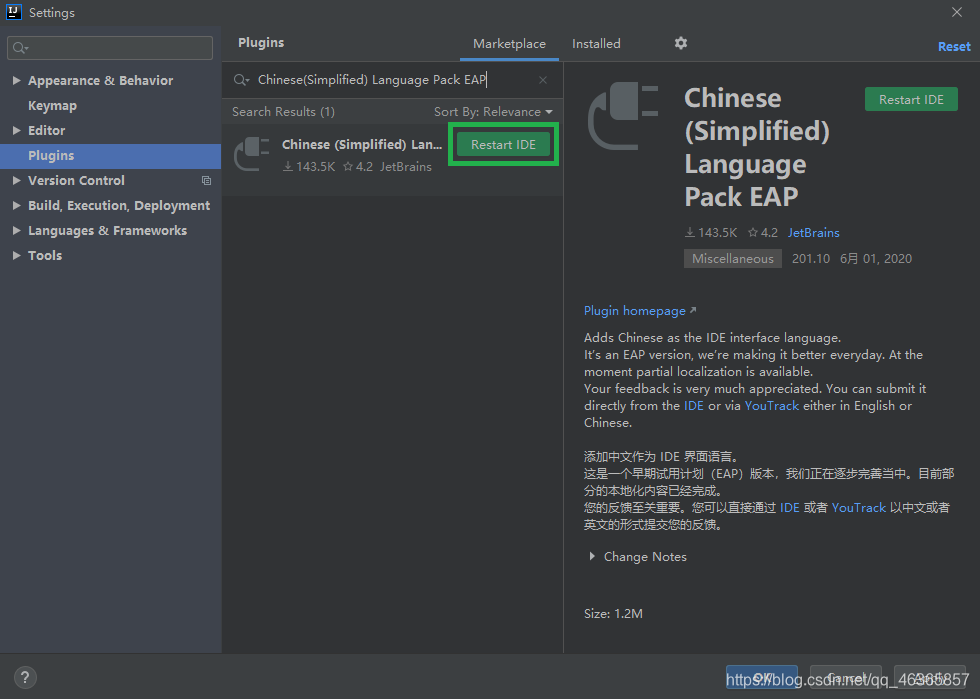980x699 pixels.
Task: Expand Languages & Frameworks node
Action: coord(16,231)
